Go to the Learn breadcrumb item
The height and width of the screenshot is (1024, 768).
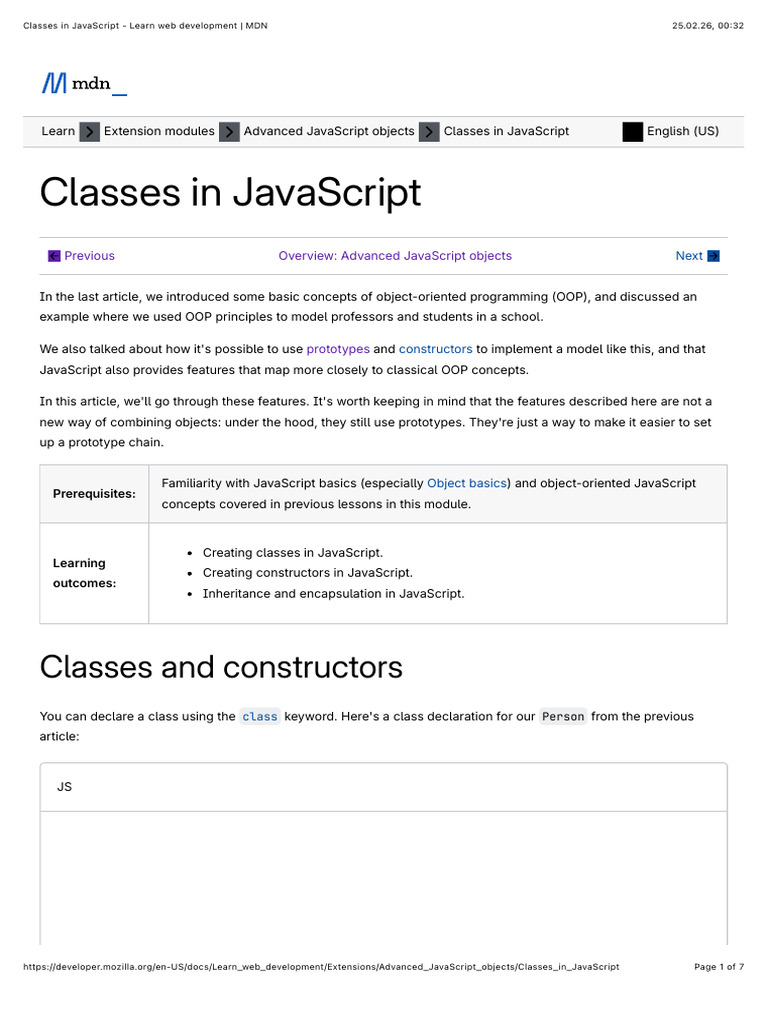point(58,131)
